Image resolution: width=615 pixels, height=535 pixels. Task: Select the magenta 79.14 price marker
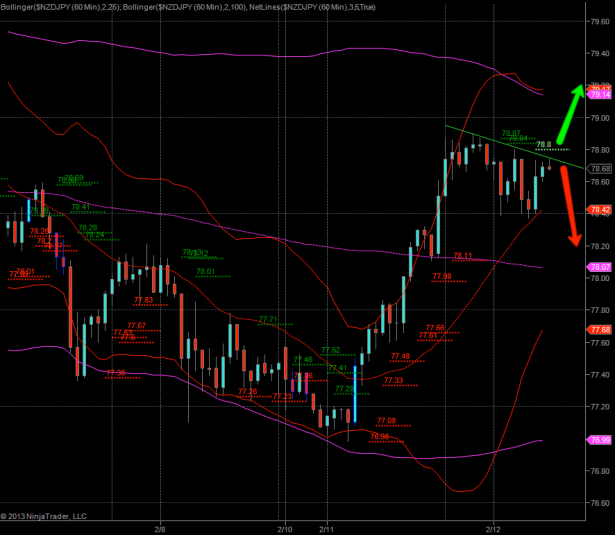[601, 95]
